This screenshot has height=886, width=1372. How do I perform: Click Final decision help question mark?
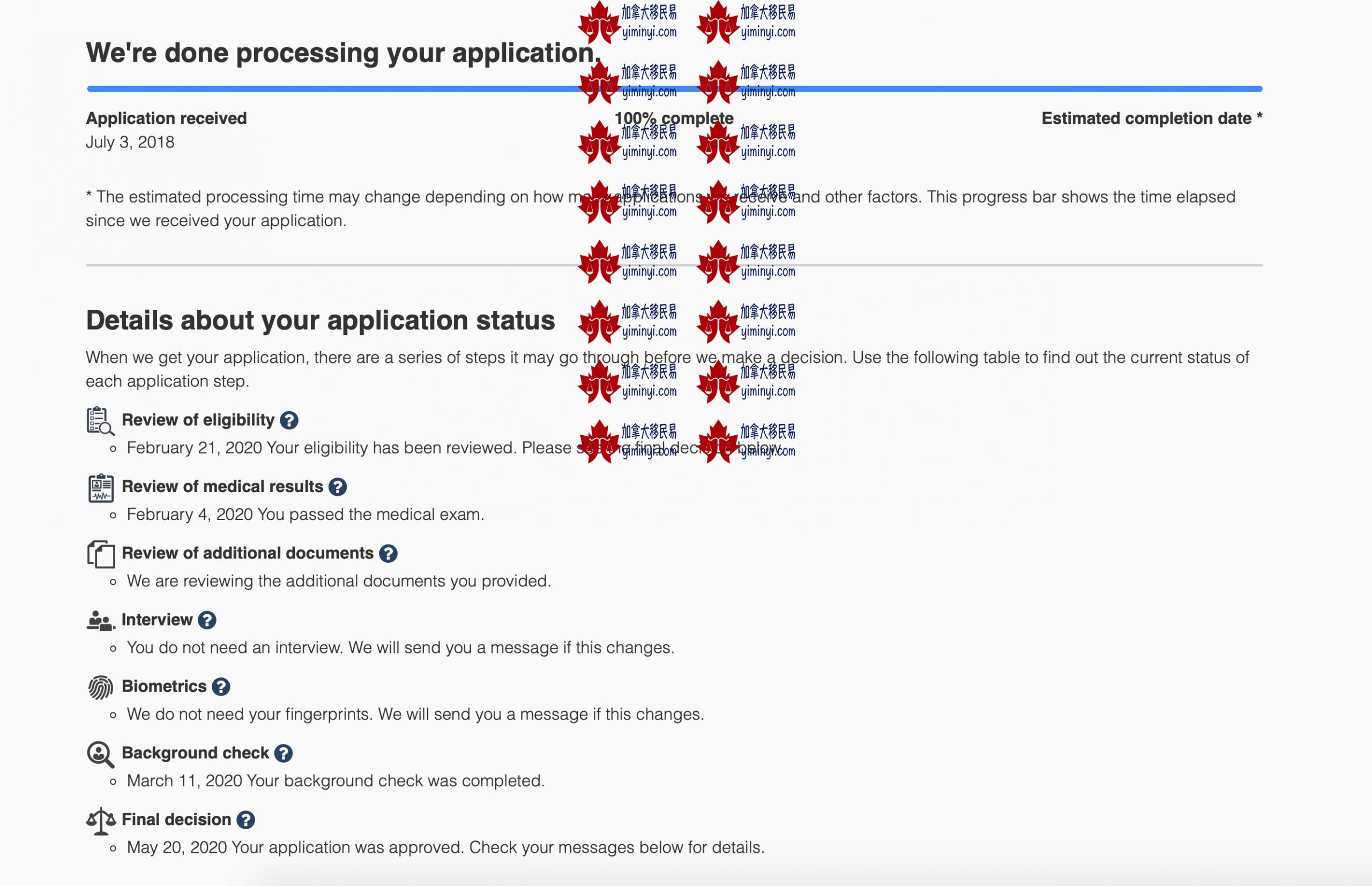coord(245,821)
